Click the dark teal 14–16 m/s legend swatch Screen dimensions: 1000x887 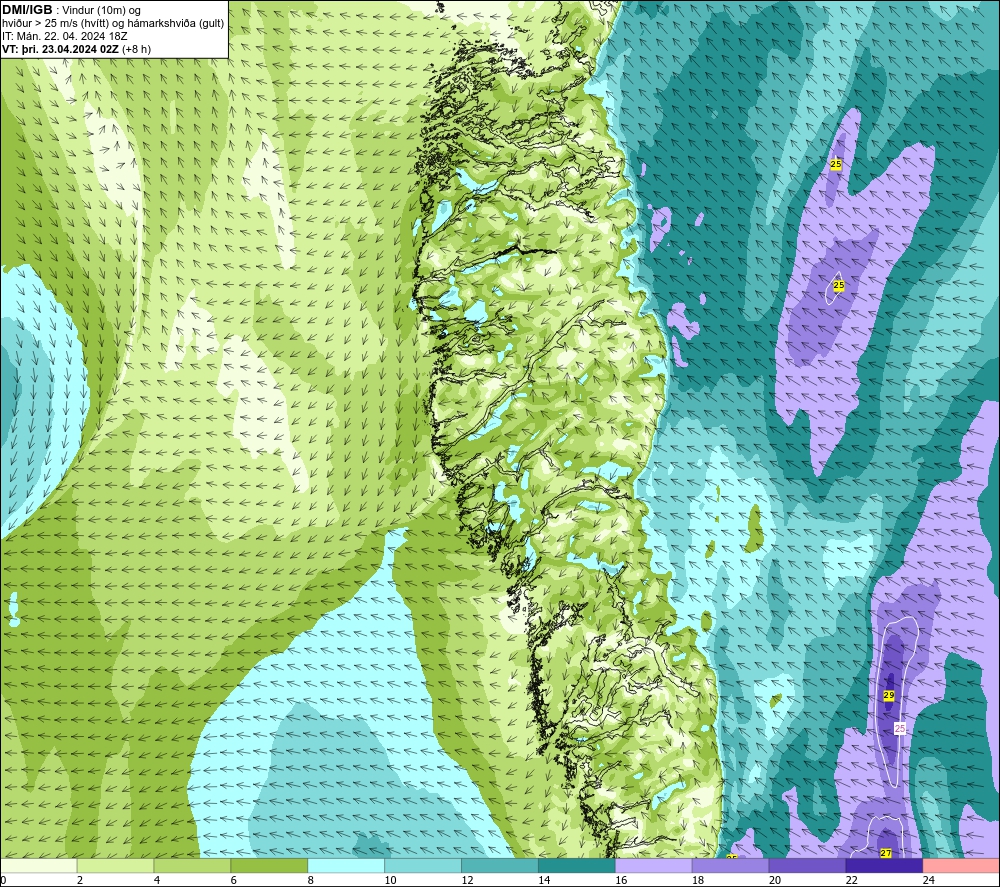tap(577, 865)
